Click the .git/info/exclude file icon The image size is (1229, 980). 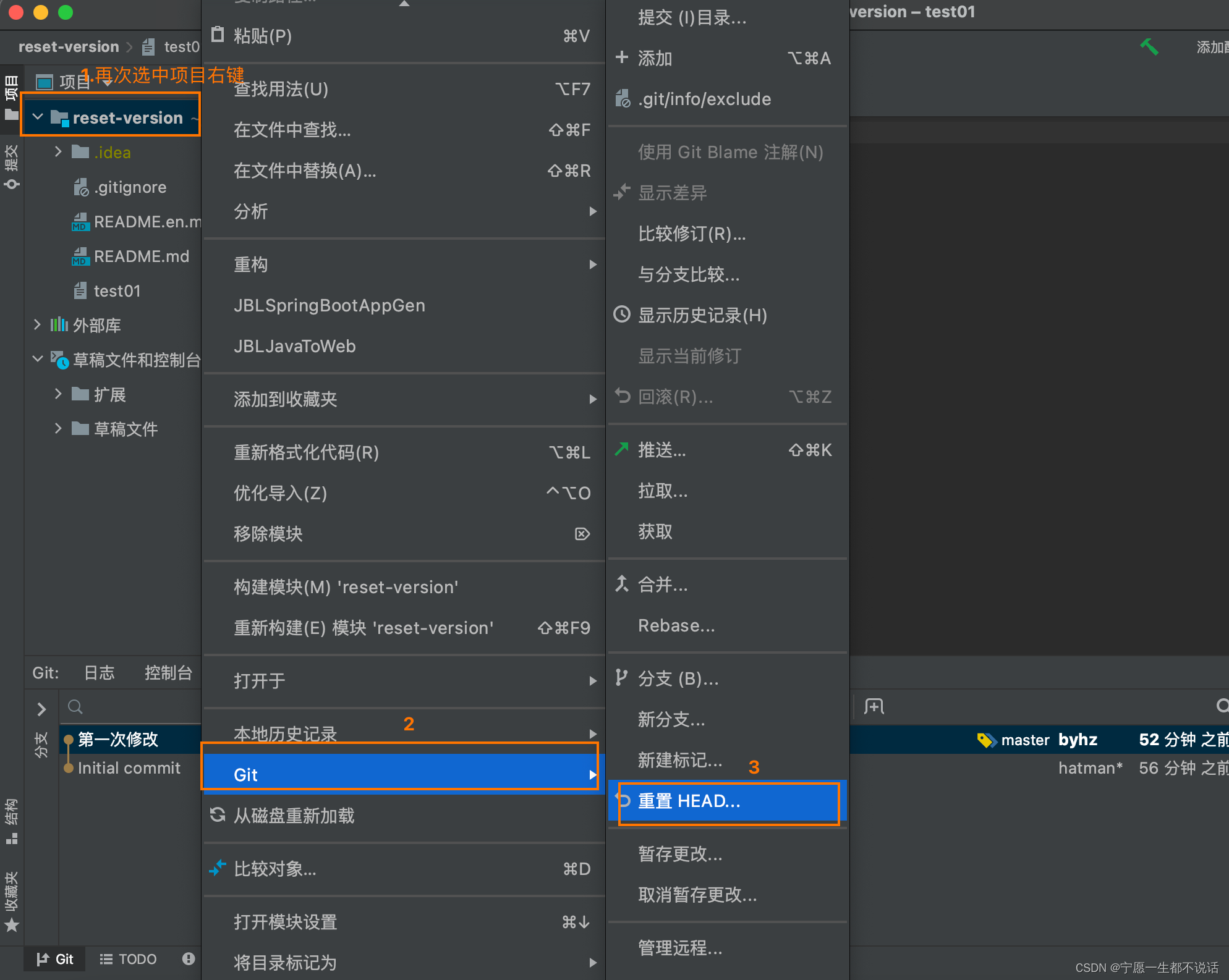click(623, 98)
